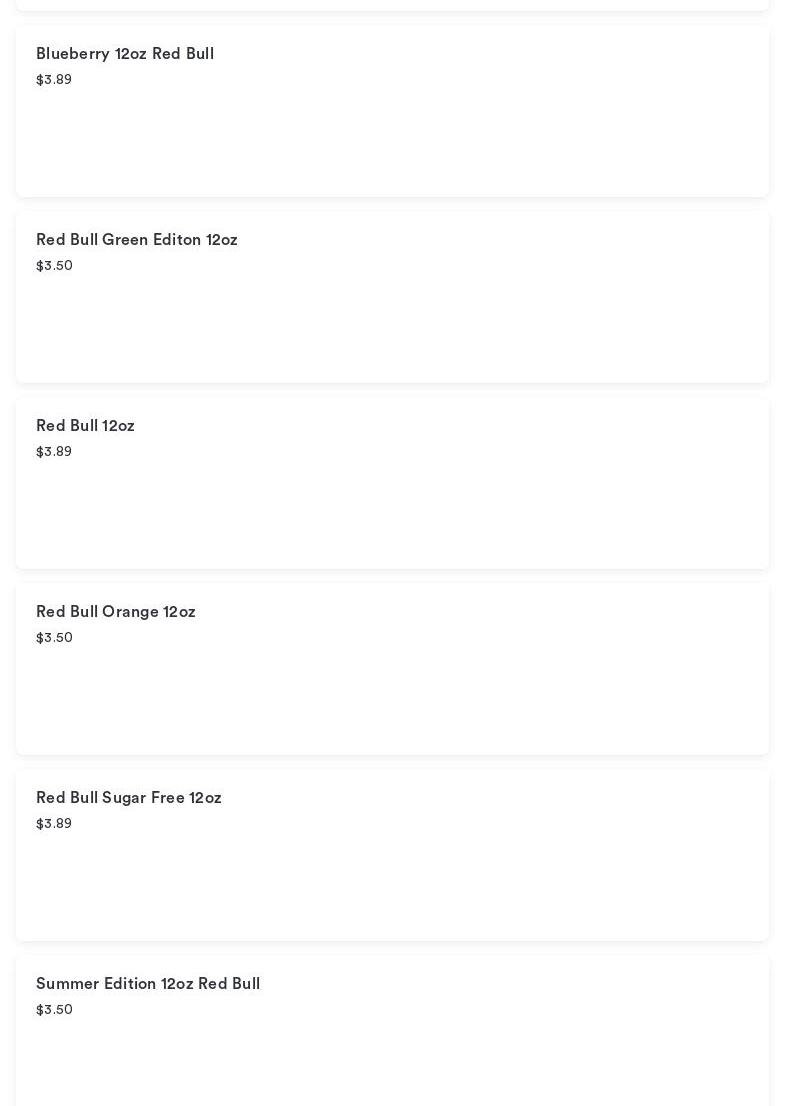Open the Red Bull Orange 12oz title
The image size is (785, 1106).
(x=116, y=612)
